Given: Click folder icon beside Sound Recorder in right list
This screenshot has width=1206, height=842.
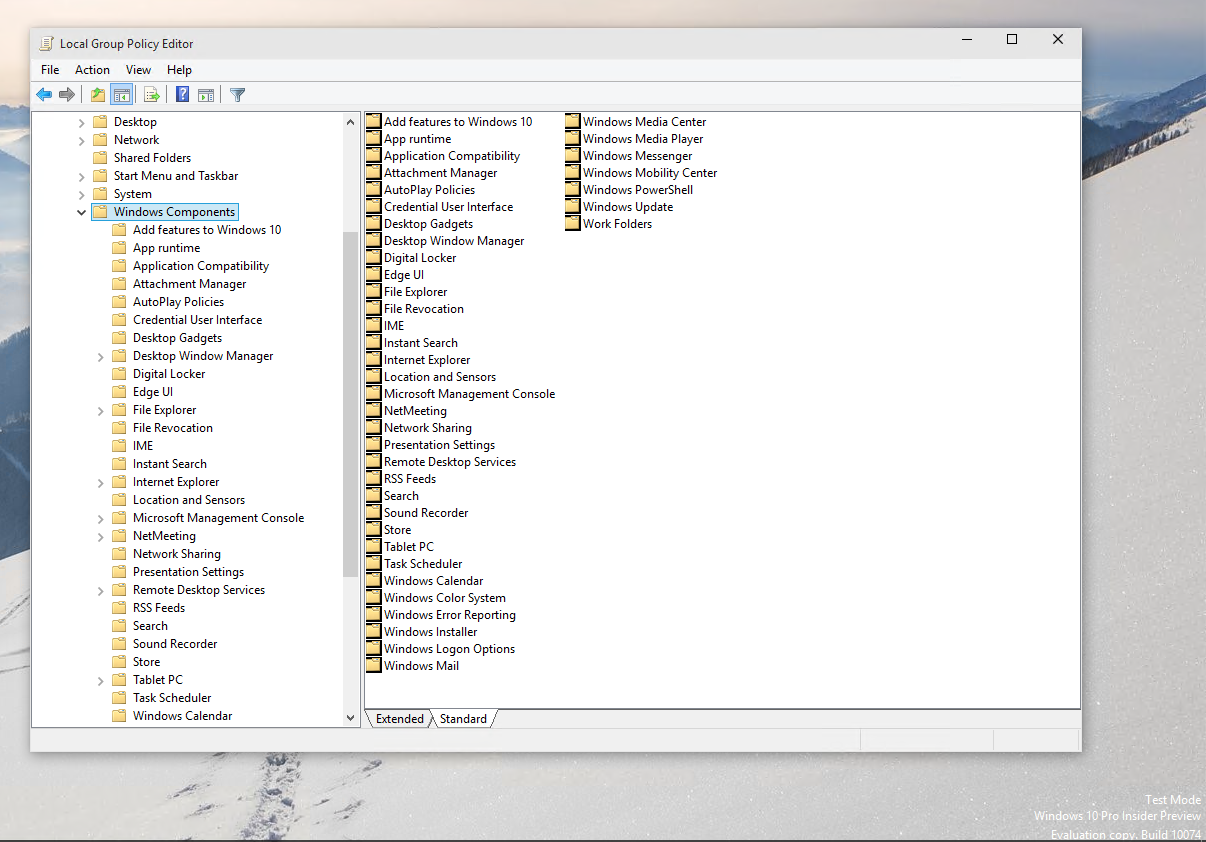Looking at the screenshot, I should pyautogui.click(x=374, y=513).
